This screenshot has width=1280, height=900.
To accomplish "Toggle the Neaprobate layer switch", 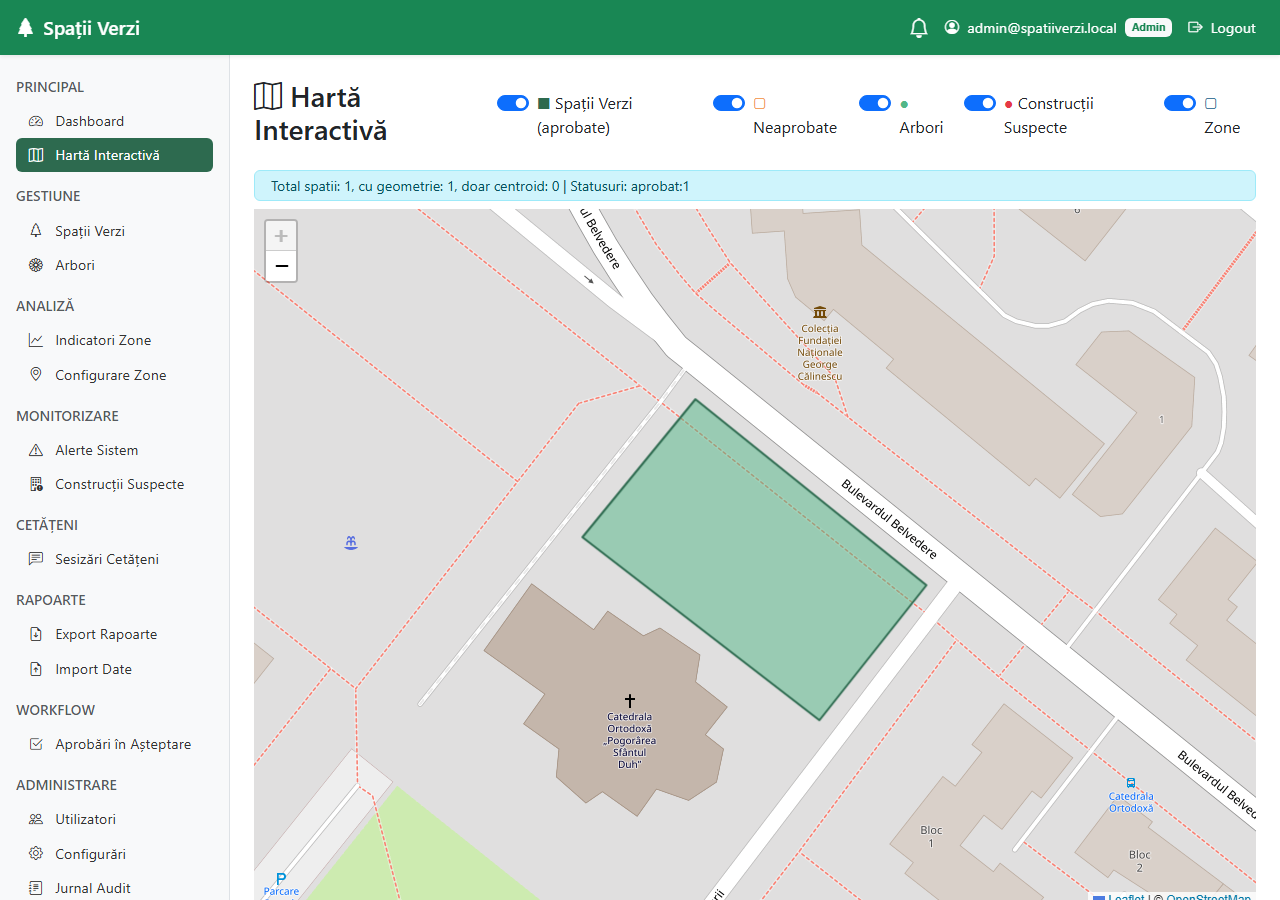I will click(729, 103).
